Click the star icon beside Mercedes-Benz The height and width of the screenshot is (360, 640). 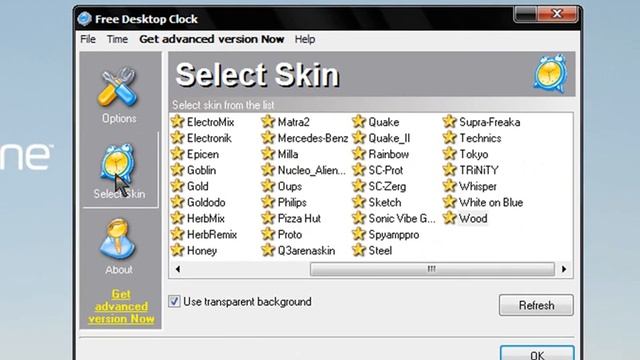coord(268,138)
